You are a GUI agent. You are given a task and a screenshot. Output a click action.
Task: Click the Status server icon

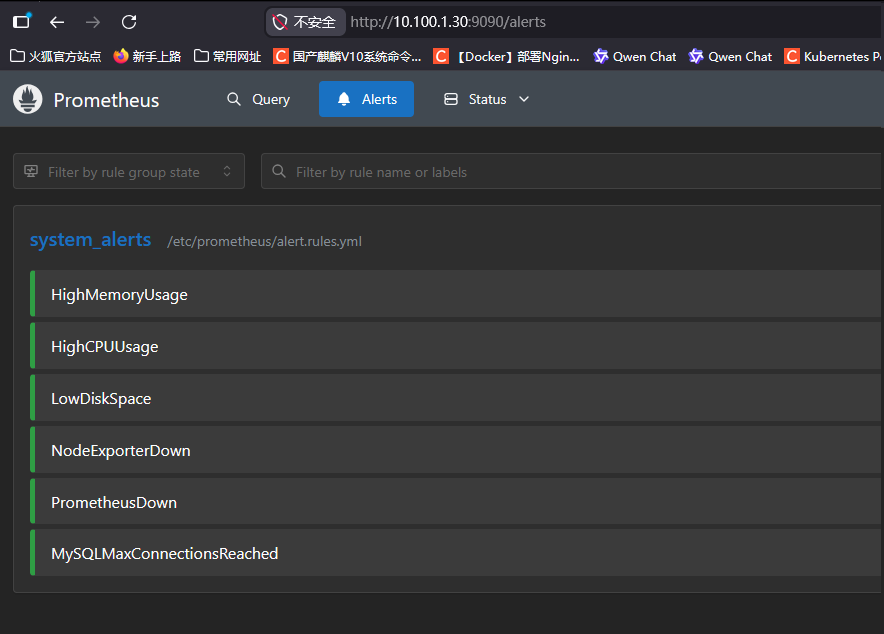click(451, 99)
